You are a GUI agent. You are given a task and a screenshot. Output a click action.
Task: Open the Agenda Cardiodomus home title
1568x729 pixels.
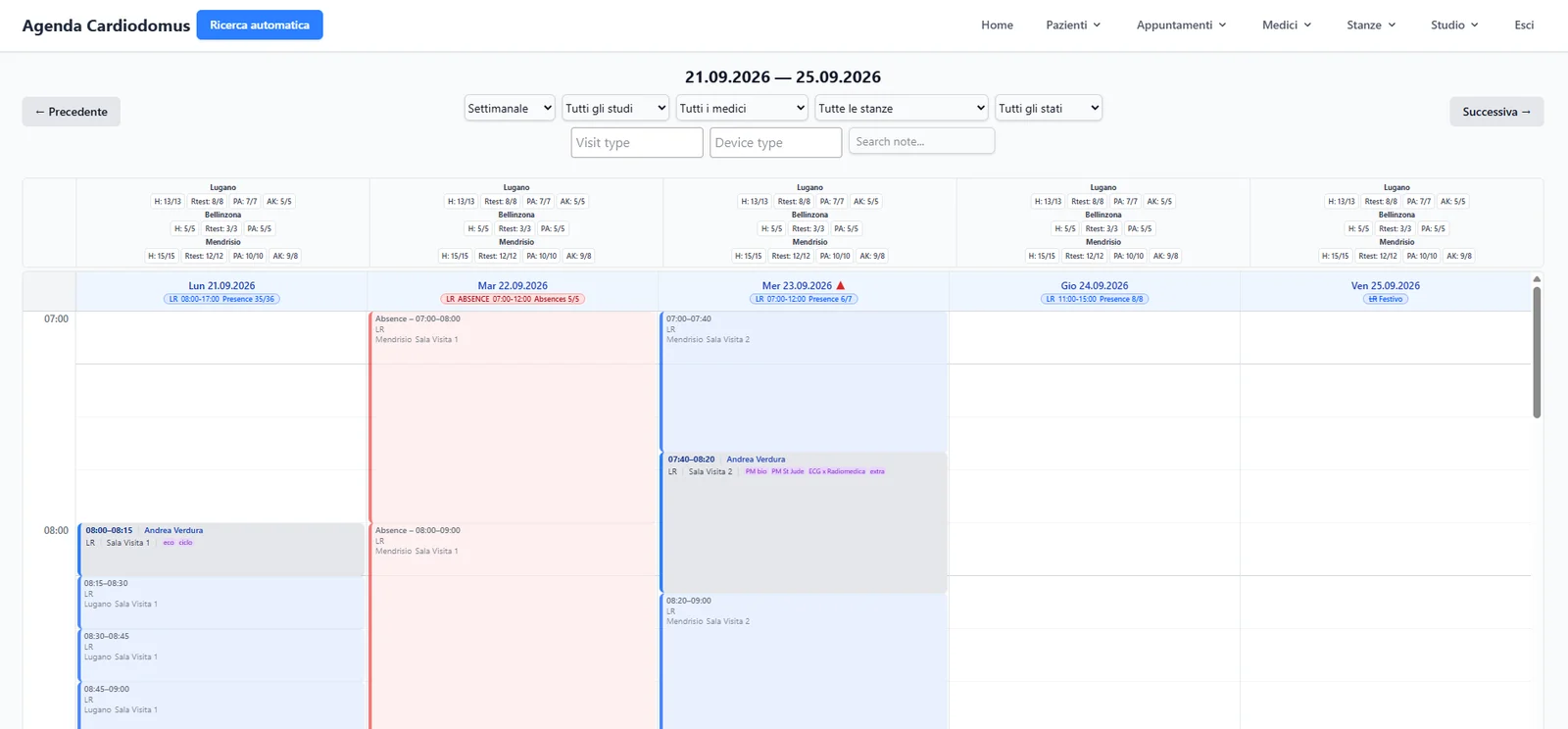point(106,25)
